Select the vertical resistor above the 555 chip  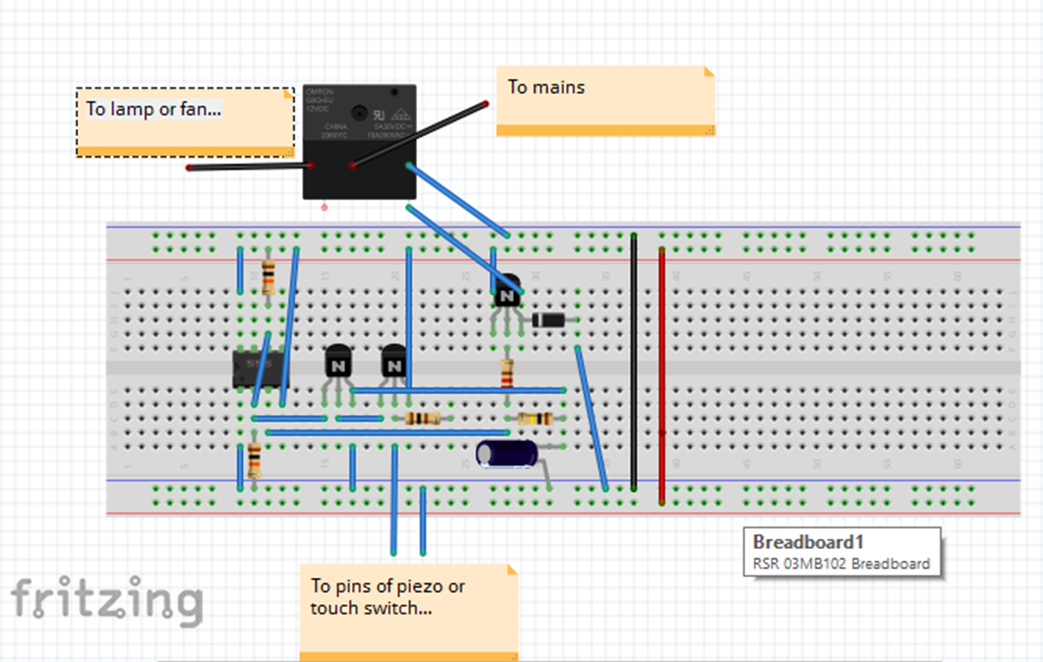coord(268,277)
